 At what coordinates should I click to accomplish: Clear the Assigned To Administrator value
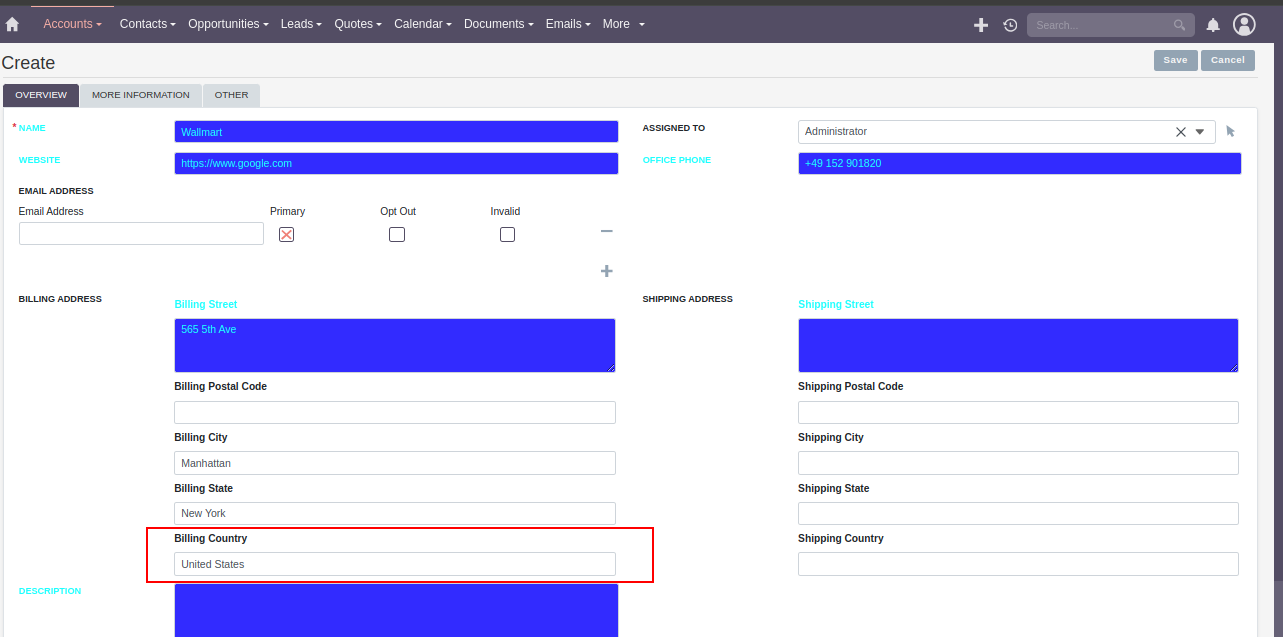pos(1180,132)
